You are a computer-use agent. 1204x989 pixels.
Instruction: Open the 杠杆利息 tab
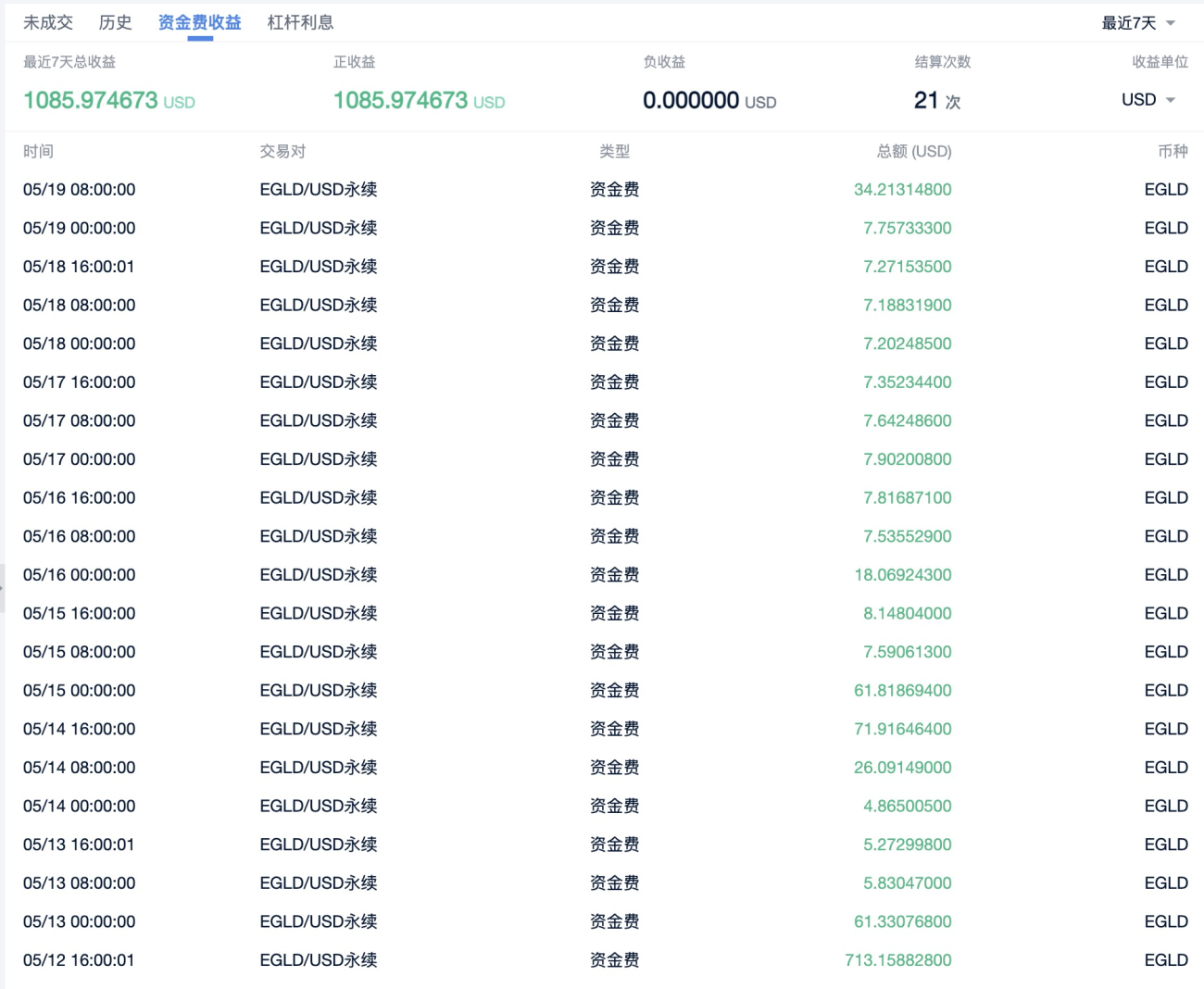tap(300, 22)
